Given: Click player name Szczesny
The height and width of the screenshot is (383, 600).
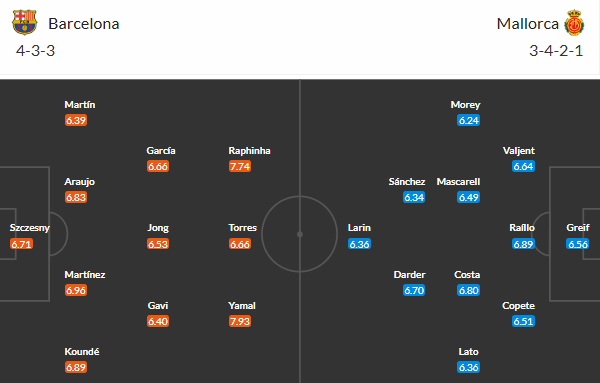Looking at the screenshot, I should point(29,228).
